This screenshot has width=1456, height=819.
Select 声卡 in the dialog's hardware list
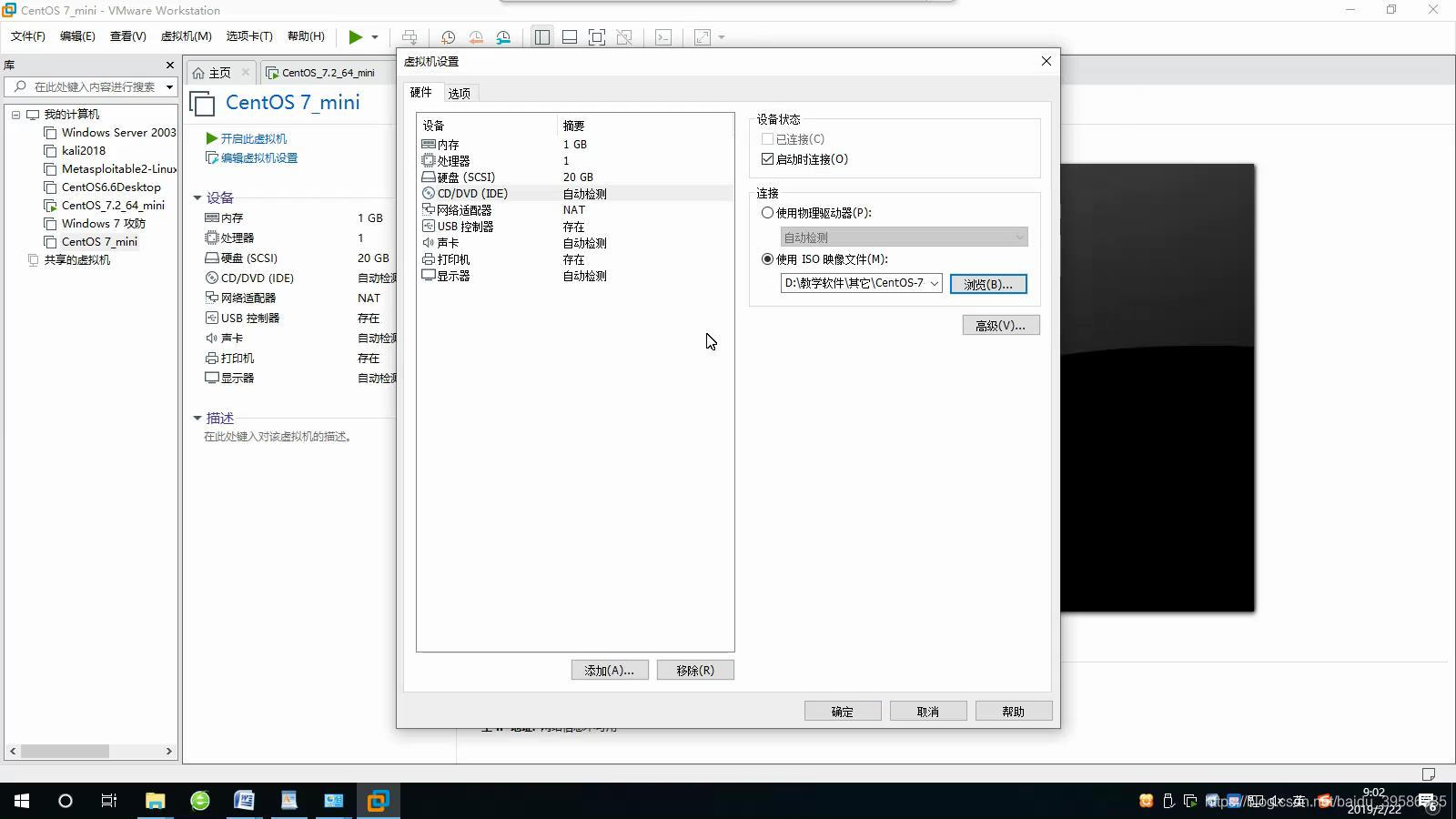click(575, 242)
